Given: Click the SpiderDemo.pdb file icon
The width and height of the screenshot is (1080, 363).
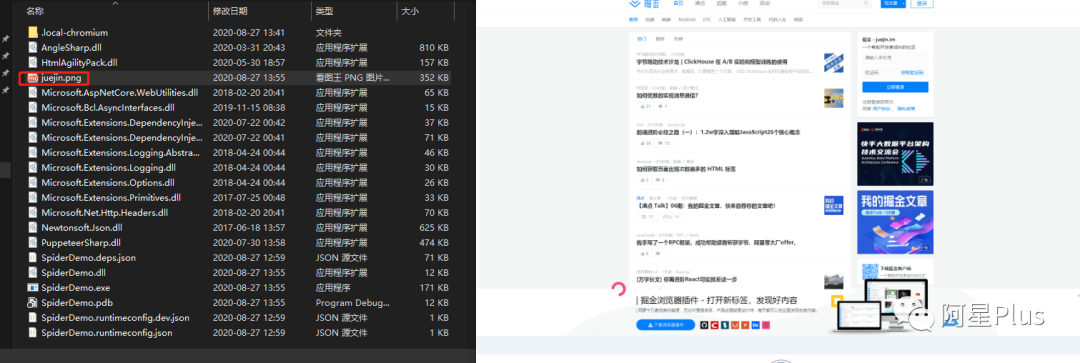Looking at the screenshot, I should (x=32, y=303).
